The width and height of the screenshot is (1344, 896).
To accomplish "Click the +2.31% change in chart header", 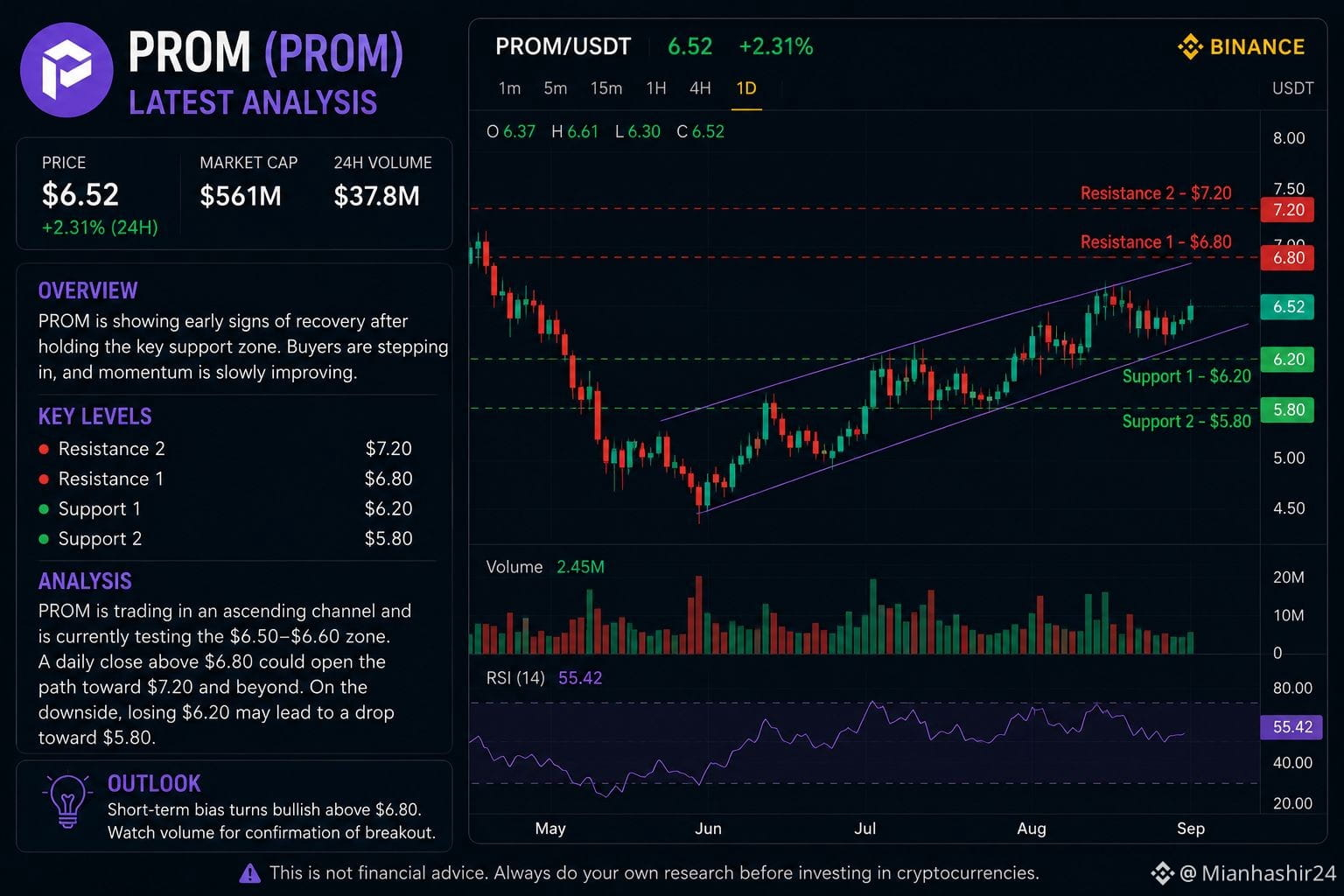I will click(776, 46).
